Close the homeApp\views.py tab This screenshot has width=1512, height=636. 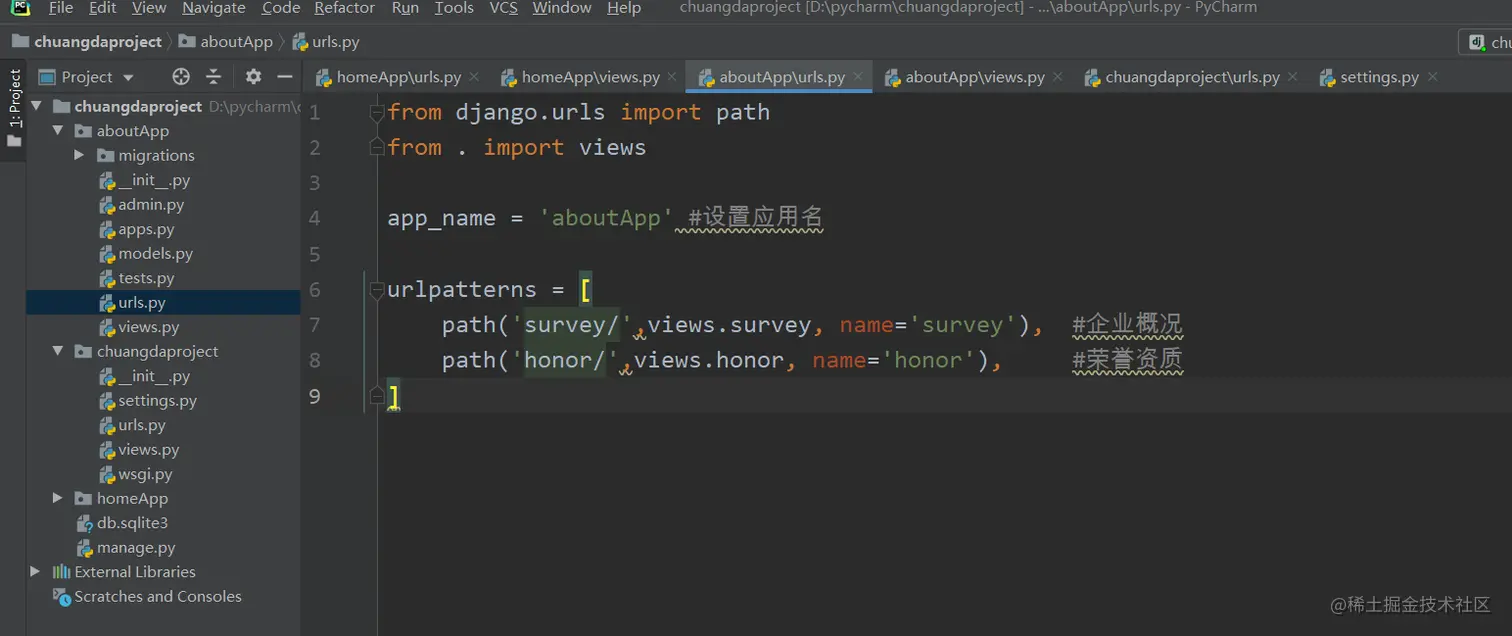point(672,77)
